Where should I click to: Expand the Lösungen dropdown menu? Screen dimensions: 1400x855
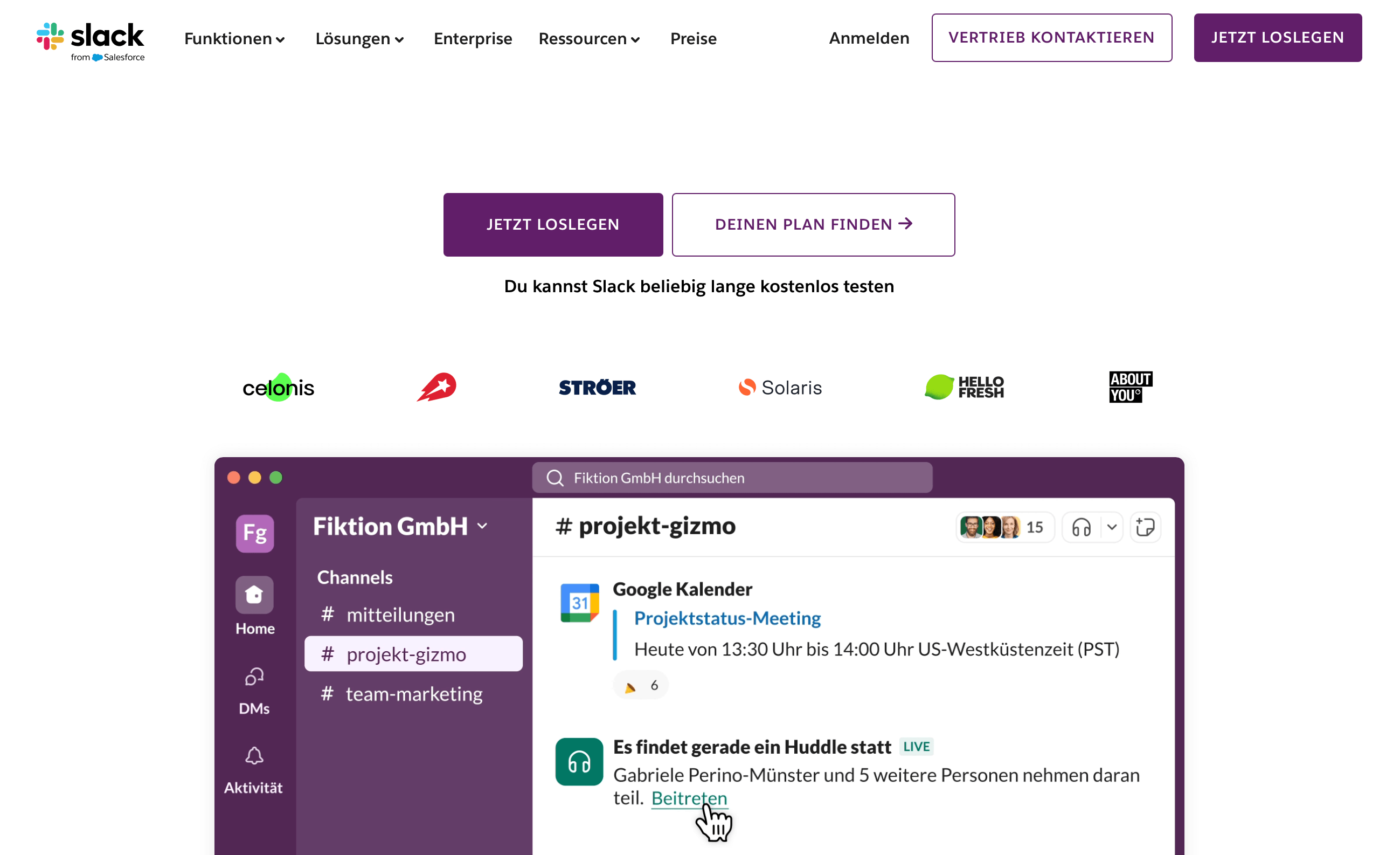(359, 39)
